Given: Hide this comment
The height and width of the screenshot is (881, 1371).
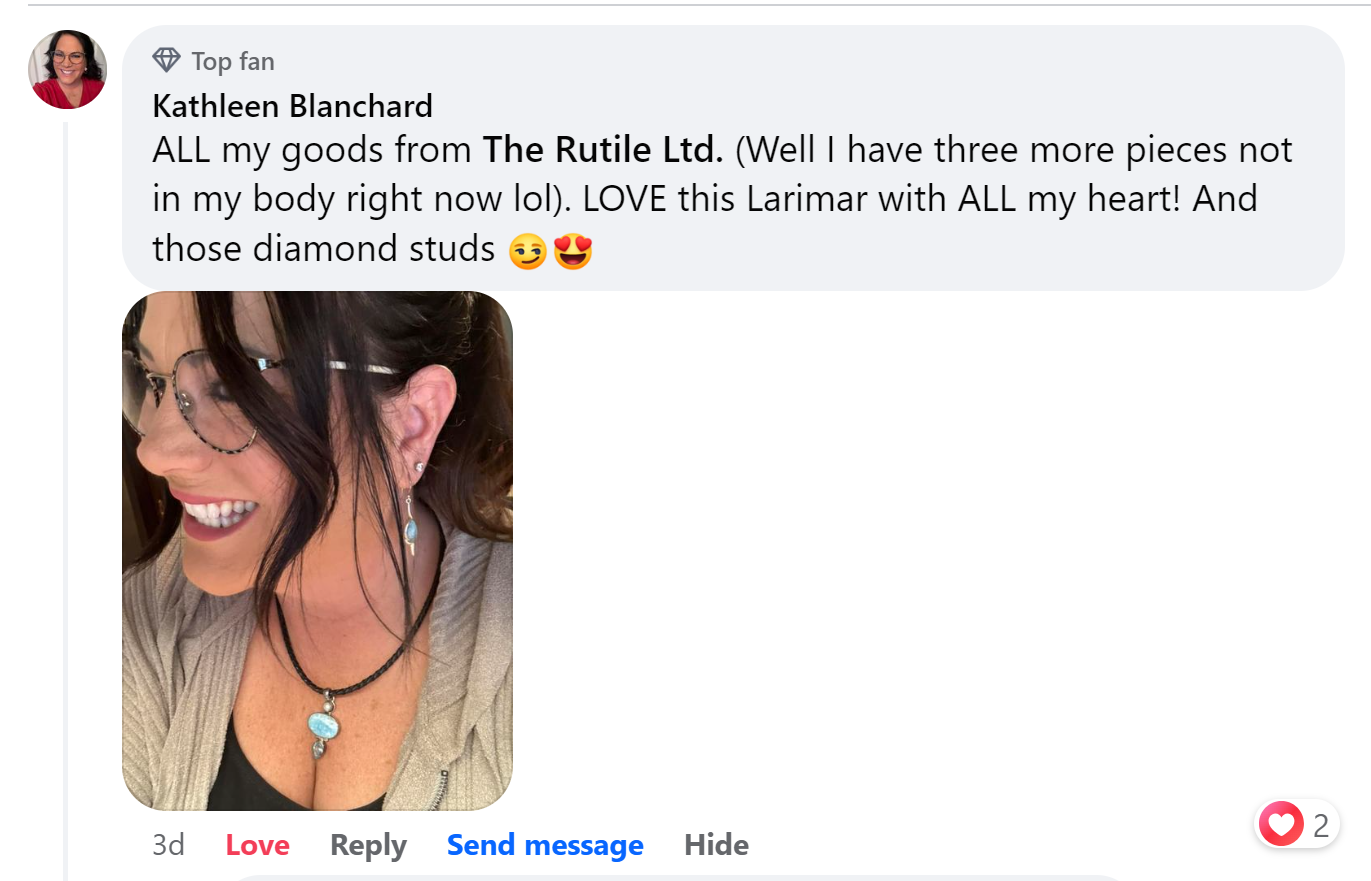Looking at the screenshot, I should (x=716, y=845).
